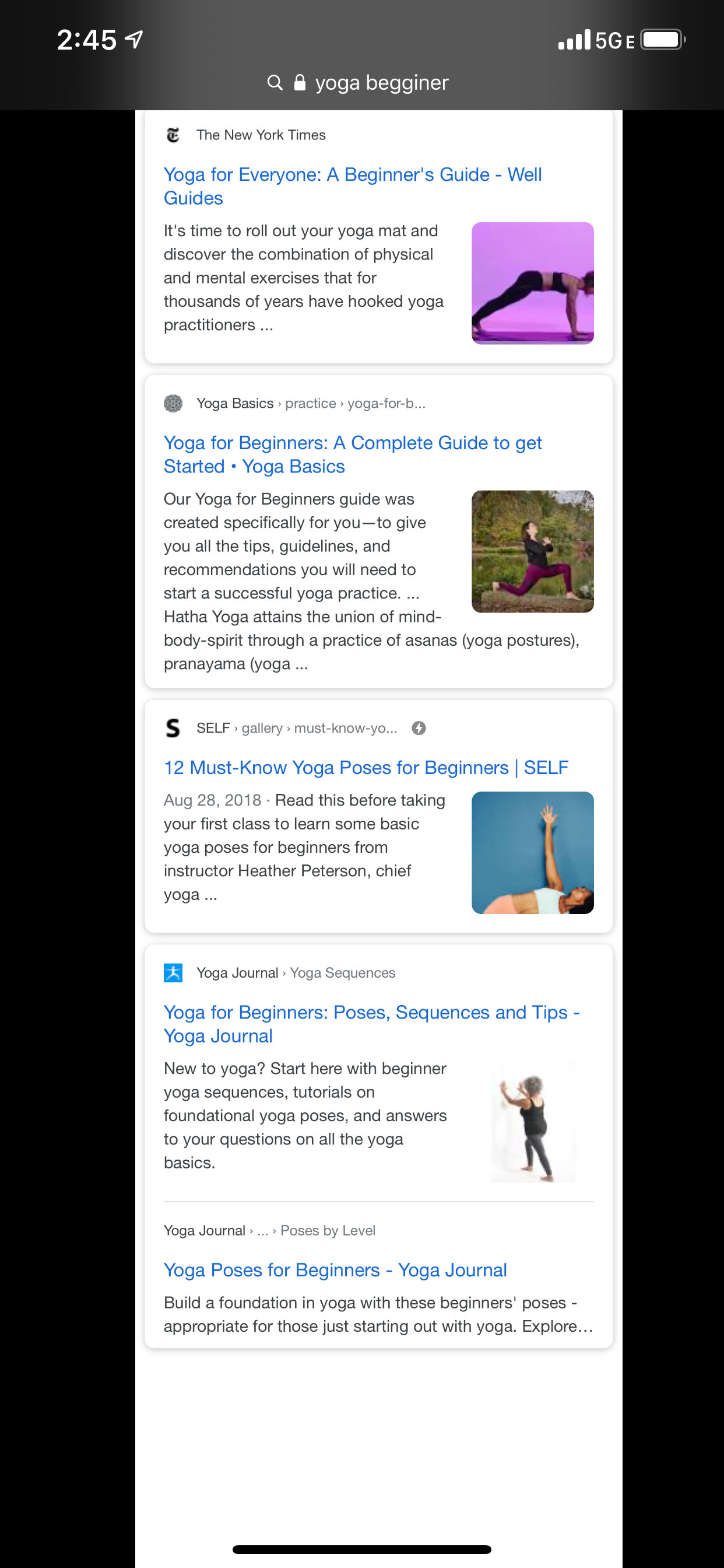Tap the secure lock icon in address bar

coord(299,82)
